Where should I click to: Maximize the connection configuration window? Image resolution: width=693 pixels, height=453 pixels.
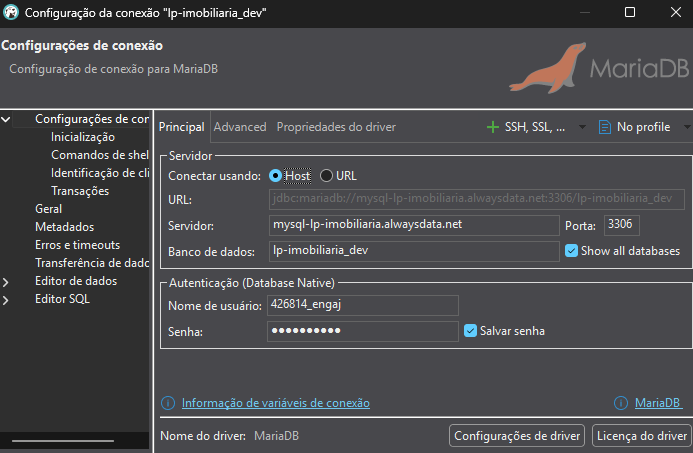pos(630,12)
